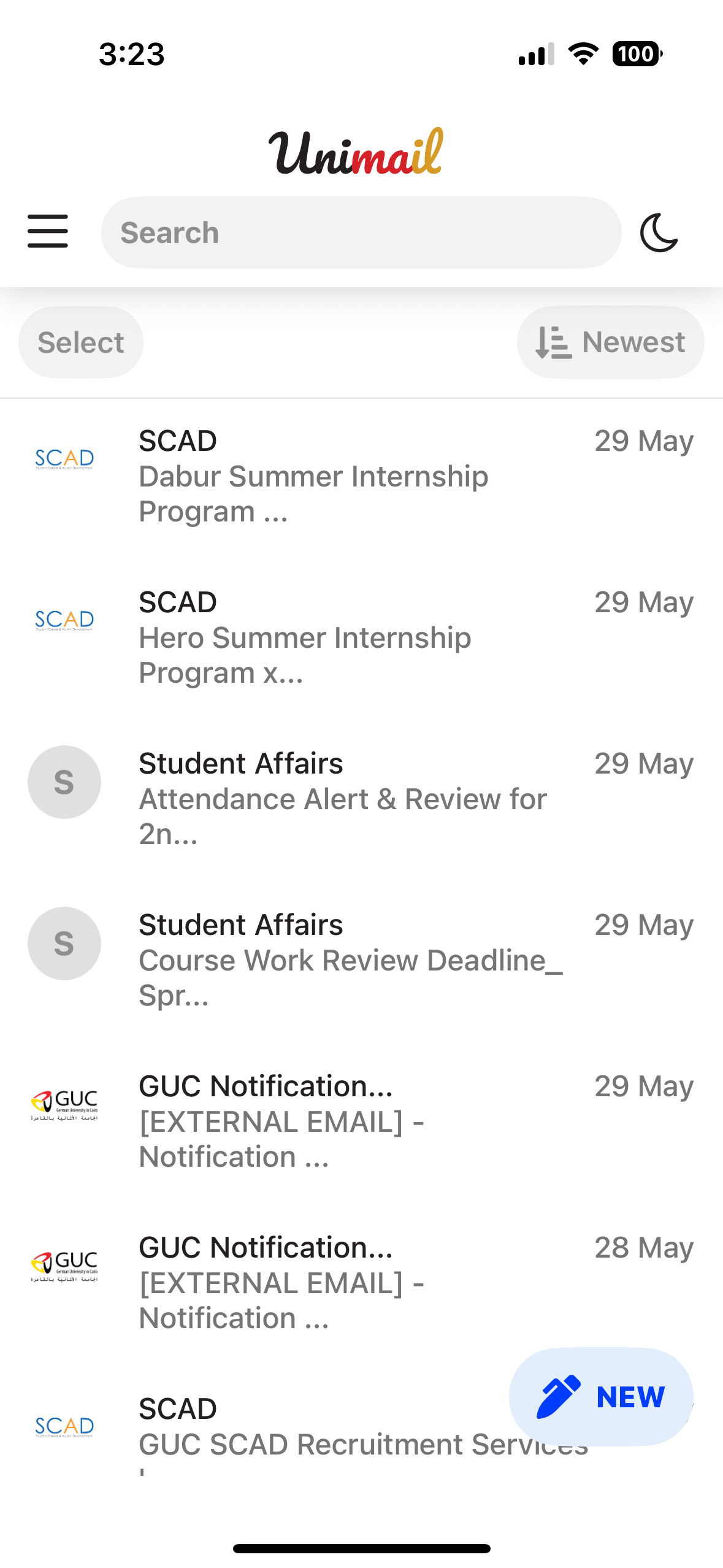Screen dimensions: 723x1568
Task: Tap GUC logo on 29 May notification
Action: [x=64, y=1105]
